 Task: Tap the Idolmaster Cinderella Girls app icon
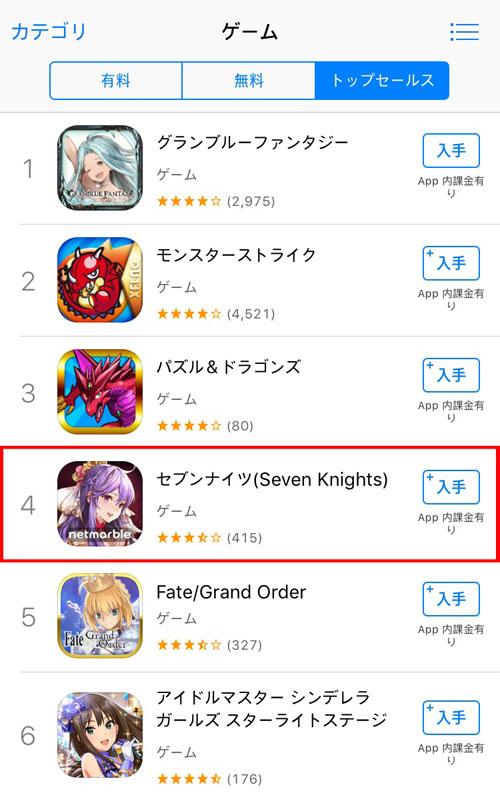pos(100,734)
